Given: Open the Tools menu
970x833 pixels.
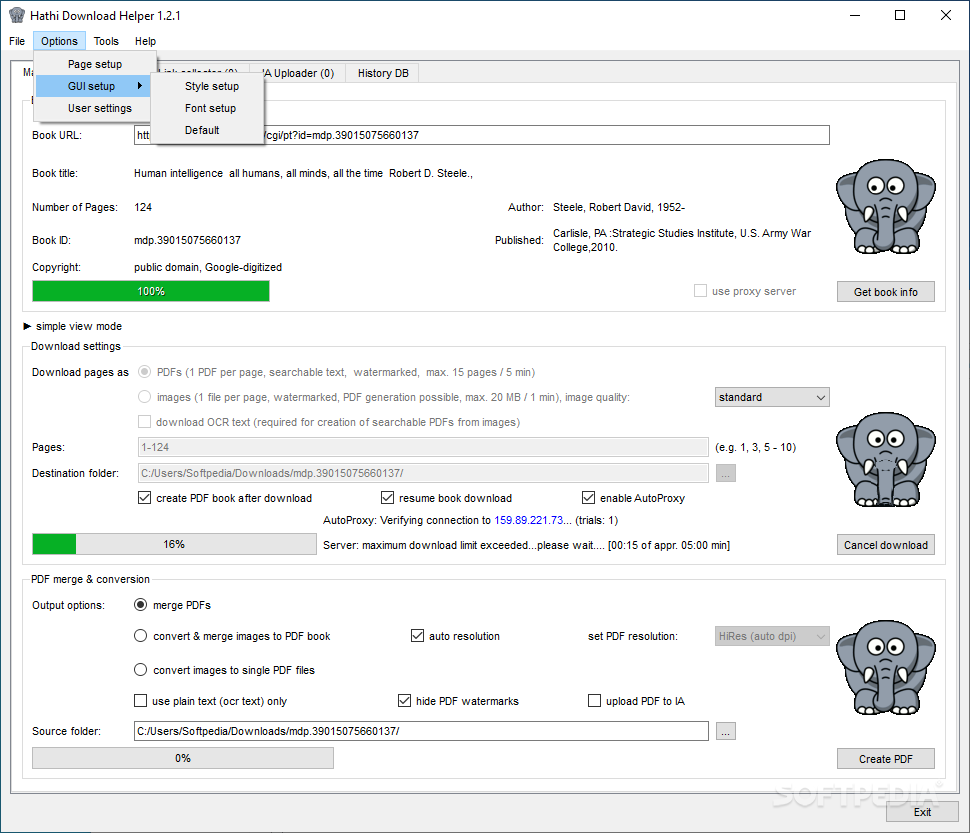Looking at the screenshot, I should [x=106, y=41].
